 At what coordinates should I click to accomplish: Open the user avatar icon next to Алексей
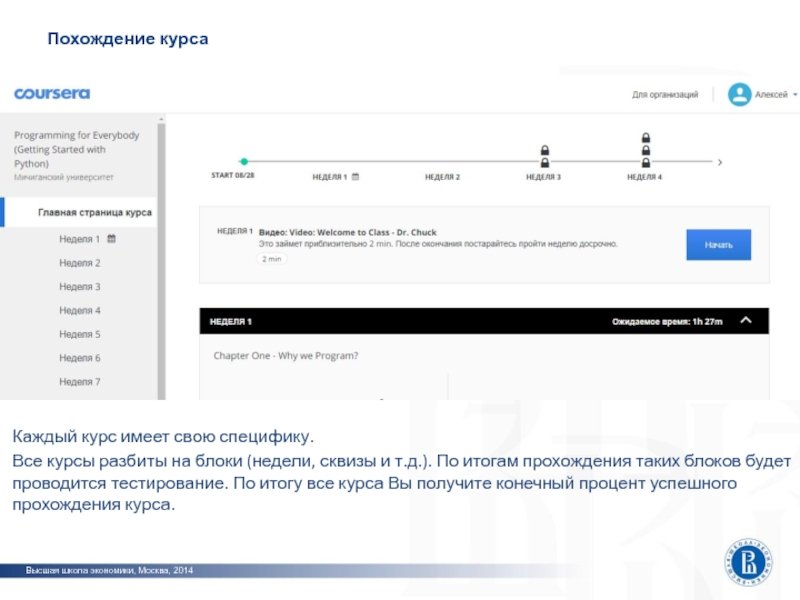point(739,94)
